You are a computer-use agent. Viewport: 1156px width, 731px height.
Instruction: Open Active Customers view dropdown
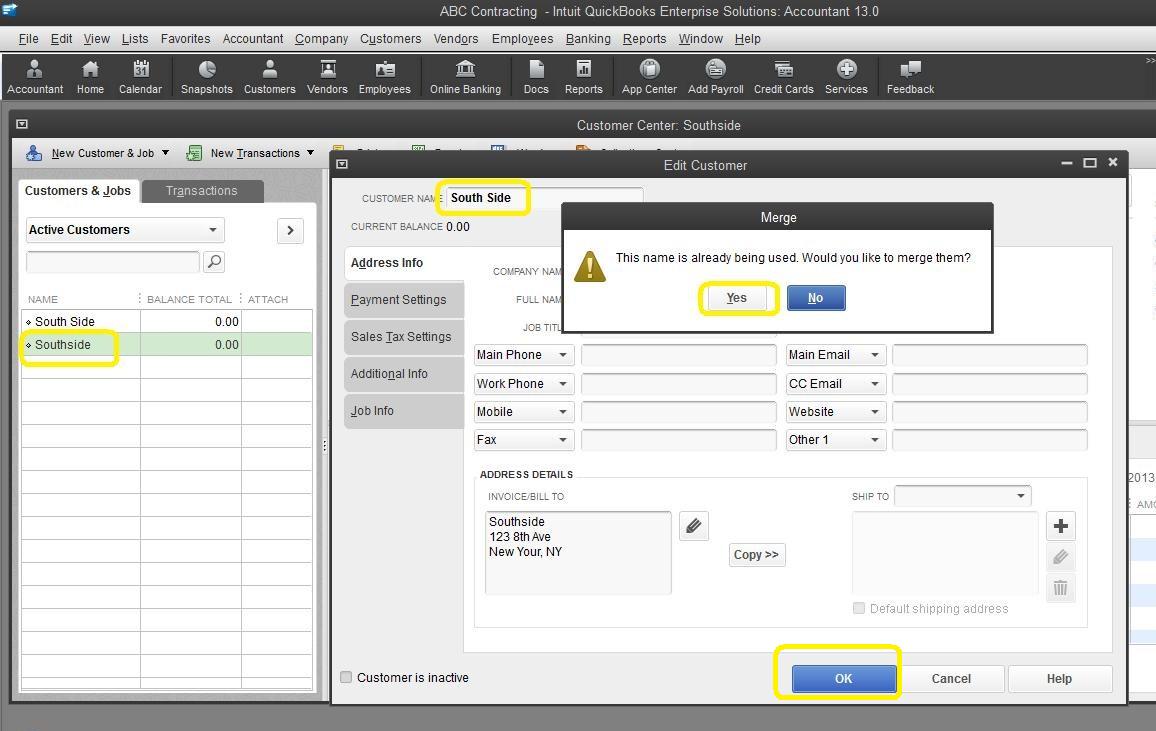pyautogui.click(x=125, y=230)
